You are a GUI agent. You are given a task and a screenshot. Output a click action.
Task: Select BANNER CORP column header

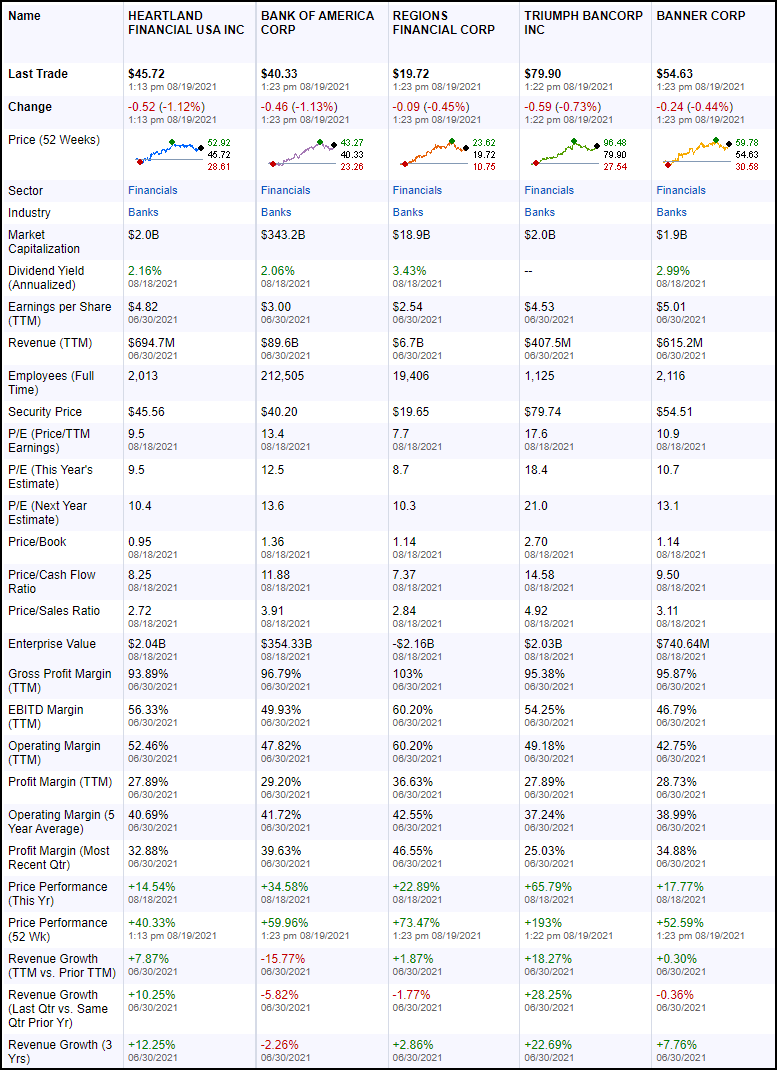click(x=701, y=16)
